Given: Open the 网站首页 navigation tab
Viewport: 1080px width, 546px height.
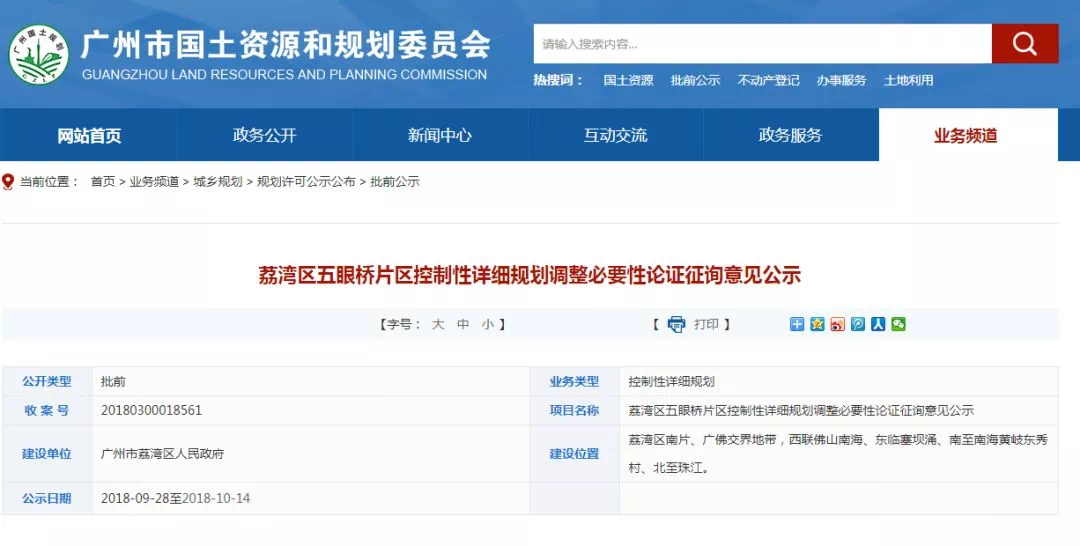Looking at the screenshot, I should tap(89, 135).
